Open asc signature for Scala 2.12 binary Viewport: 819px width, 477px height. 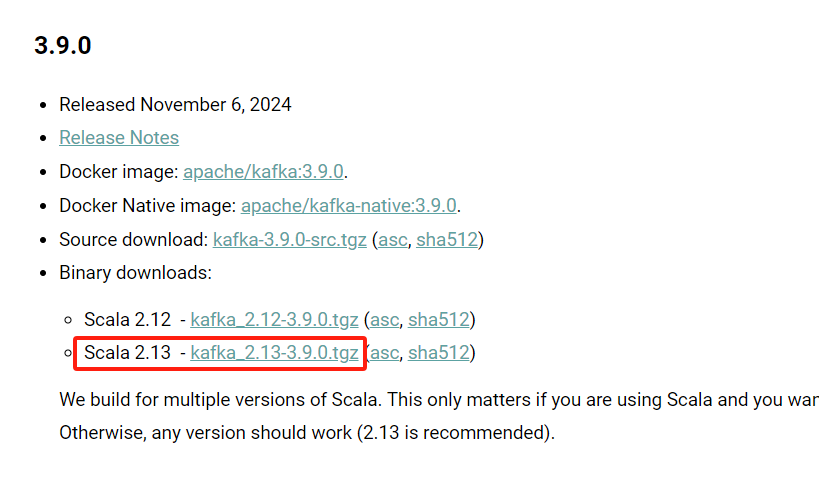coord(384,320)
